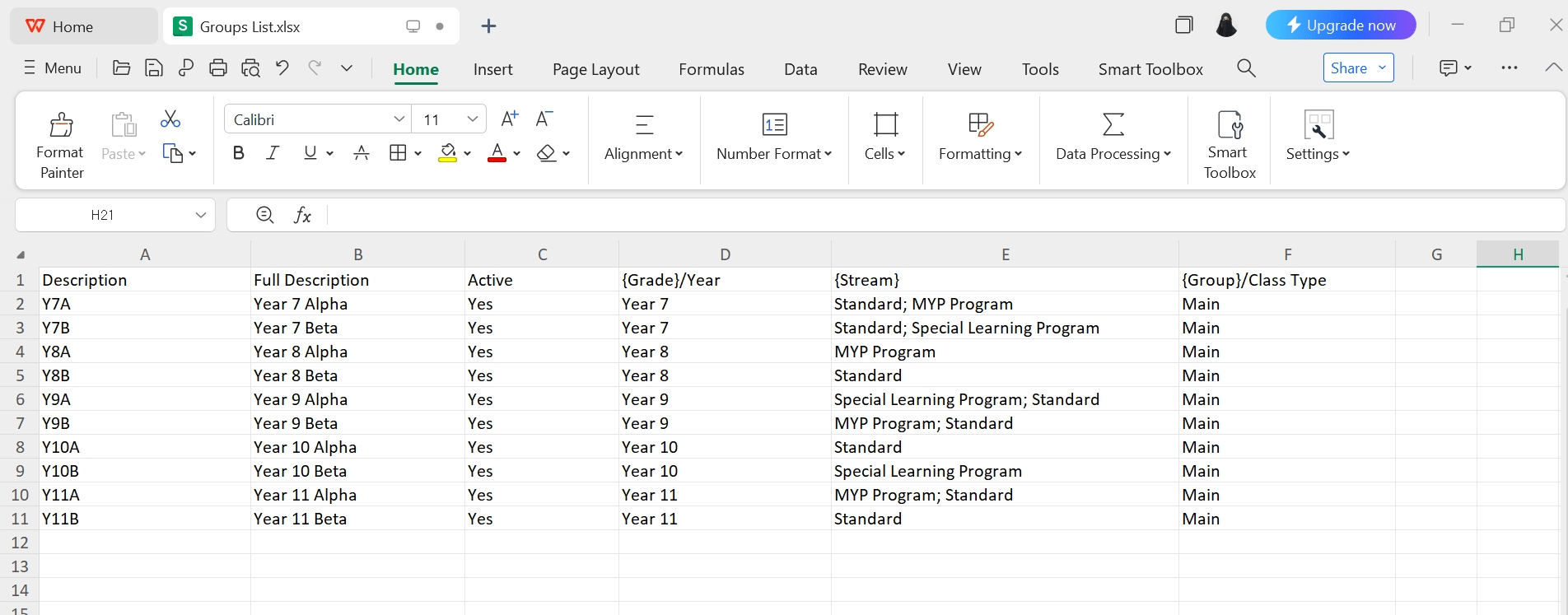
Task: Click the Cut scissors icon
Action: point(170,119)
